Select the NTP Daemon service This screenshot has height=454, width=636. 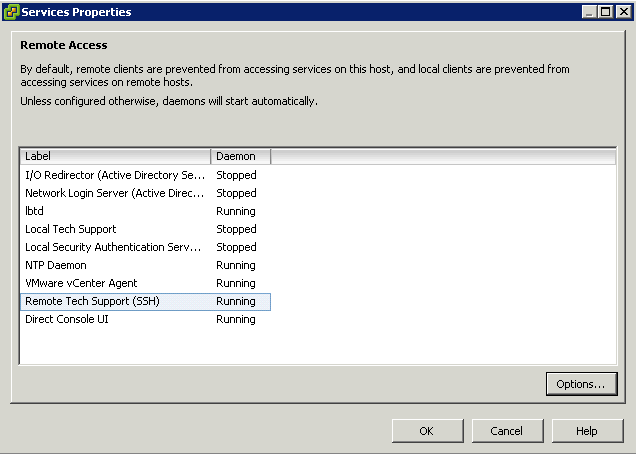point(145,265)
